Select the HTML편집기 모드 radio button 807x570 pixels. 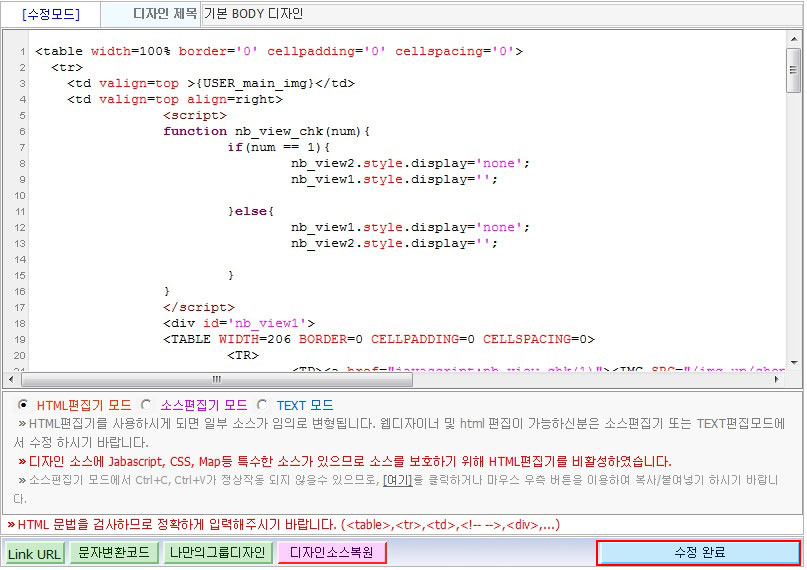23,404
